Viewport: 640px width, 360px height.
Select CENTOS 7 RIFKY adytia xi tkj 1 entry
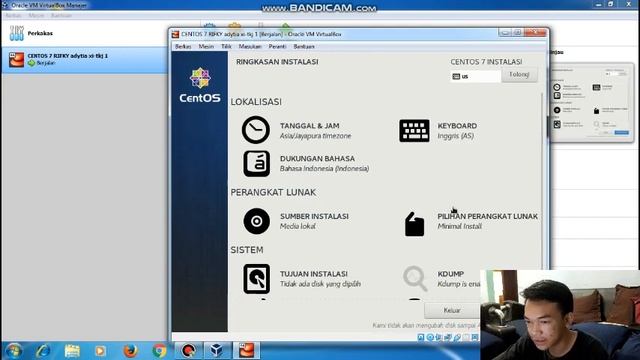[x=84, y=60]
